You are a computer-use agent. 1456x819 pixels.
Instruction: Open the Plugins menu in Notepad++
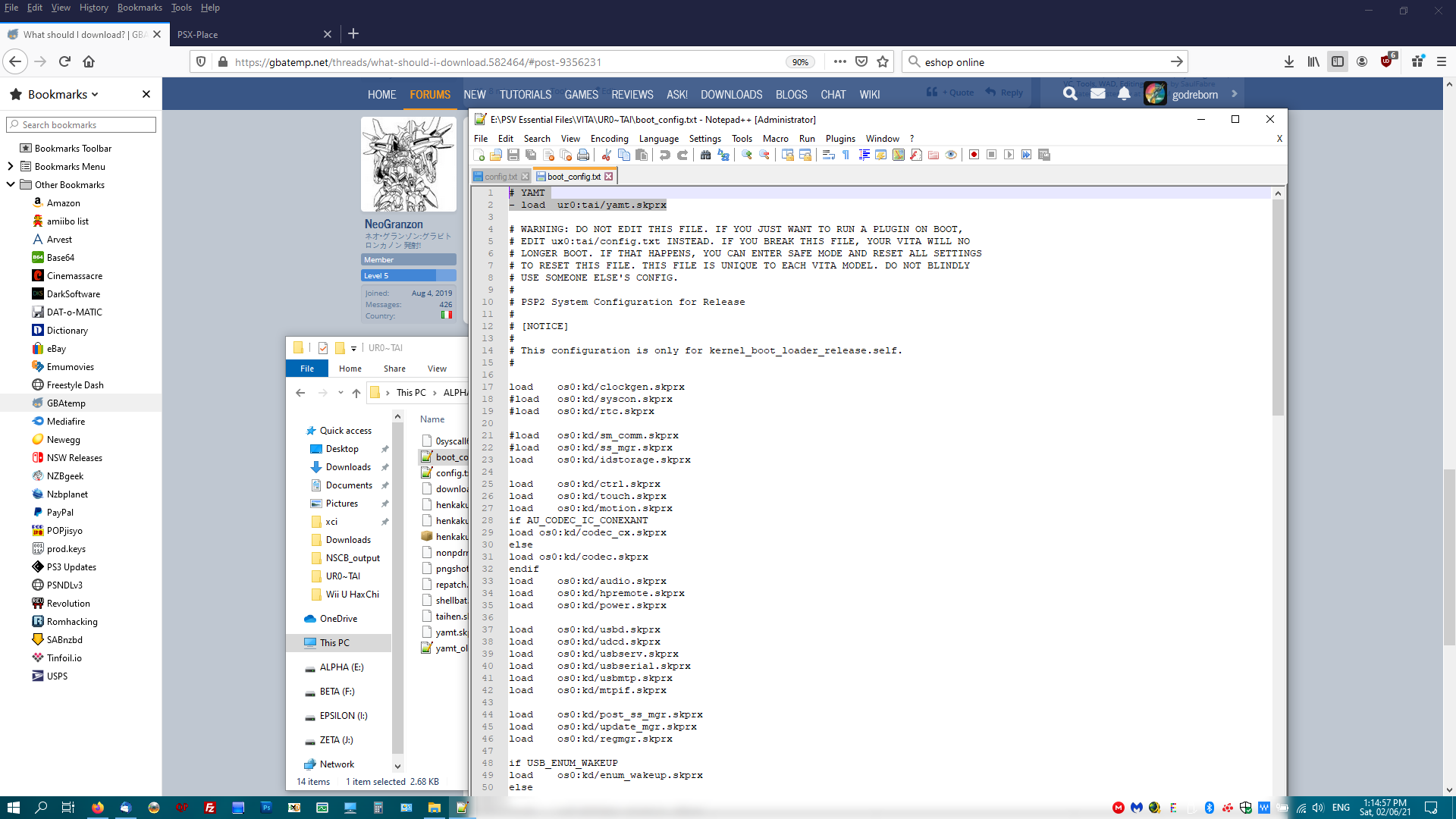[840, 139]
